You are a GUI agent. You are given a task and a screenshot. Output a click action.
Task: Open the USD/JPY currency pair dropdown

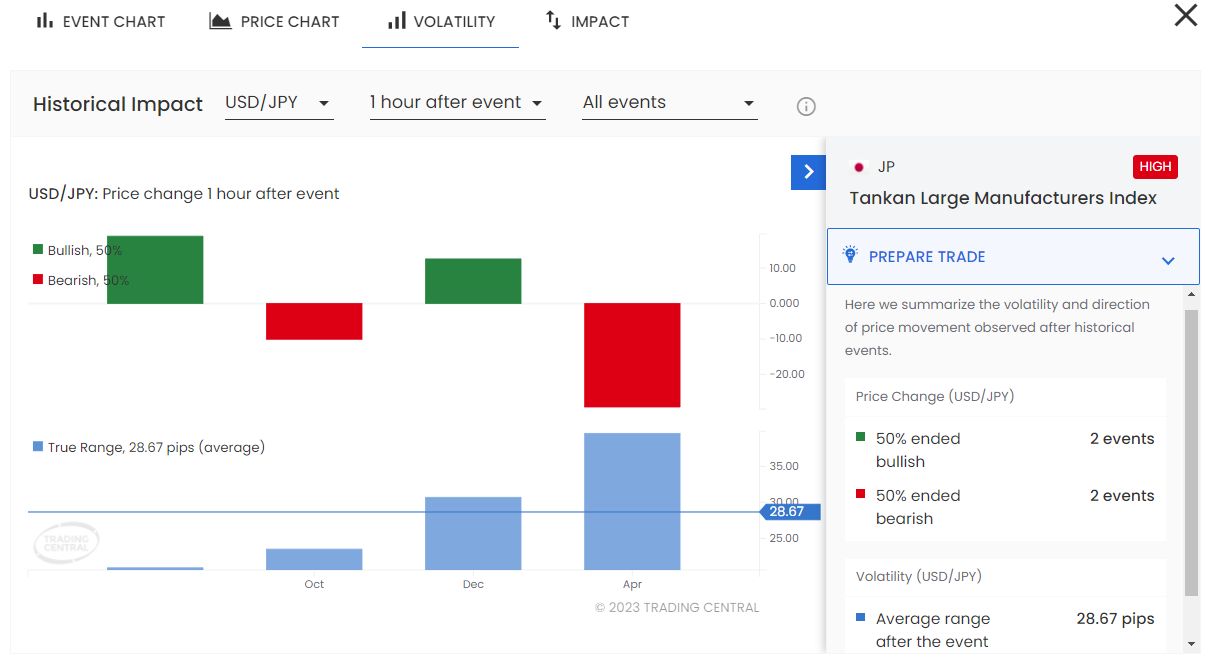[x=278, y=103]
